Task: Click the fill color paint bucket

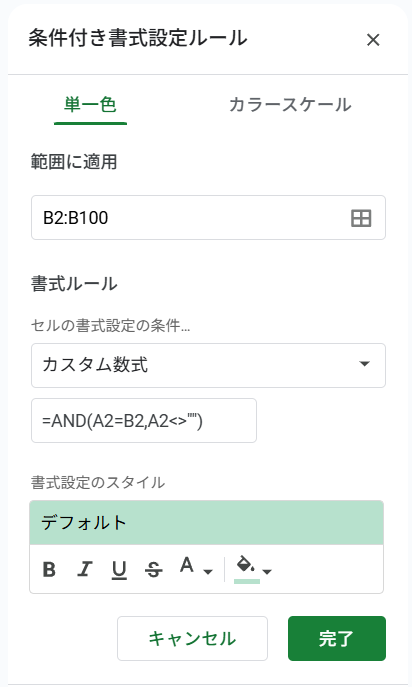Action: tap(246, 564)
